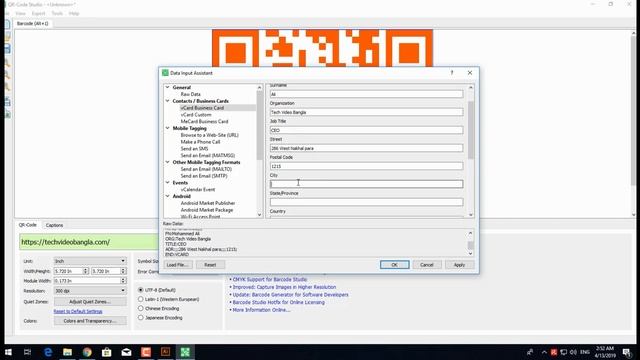This screenshot has height=360, width=640.
Task: Open Colors and Transparency... settings
Action: point(90,321)
